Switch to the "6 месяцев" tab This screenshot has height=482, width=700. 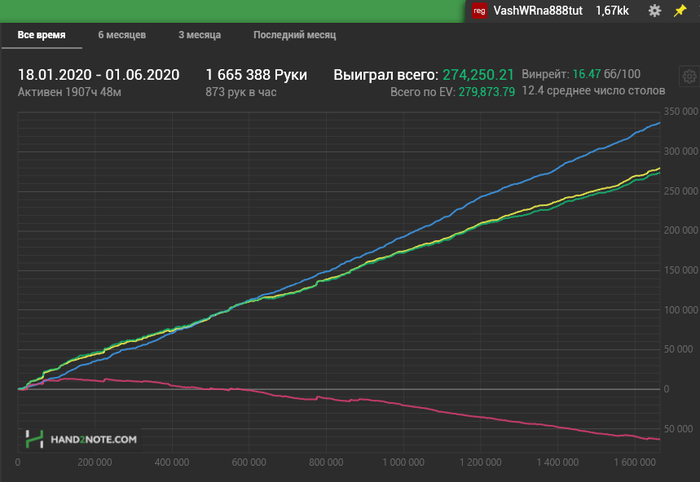(122, 35)
